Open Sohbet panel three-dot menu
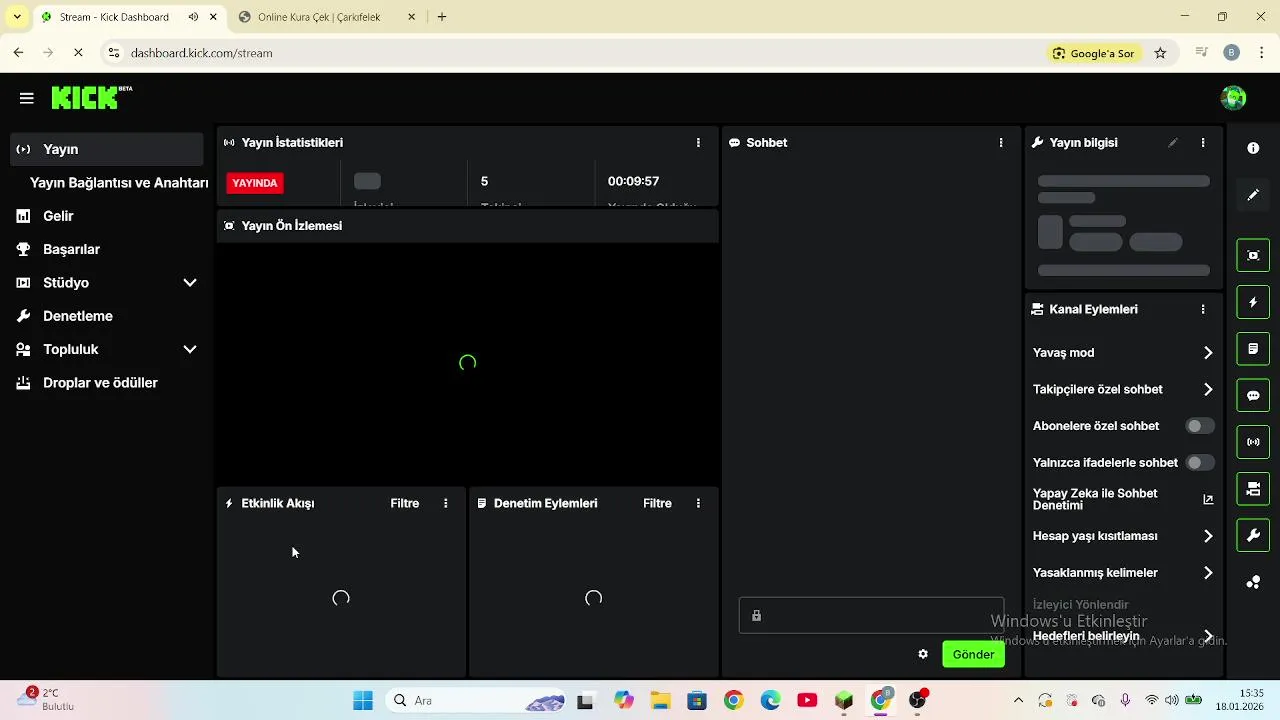This screenshot has width=1280, height=720. pyautogui.click(x=1001, y=143)
